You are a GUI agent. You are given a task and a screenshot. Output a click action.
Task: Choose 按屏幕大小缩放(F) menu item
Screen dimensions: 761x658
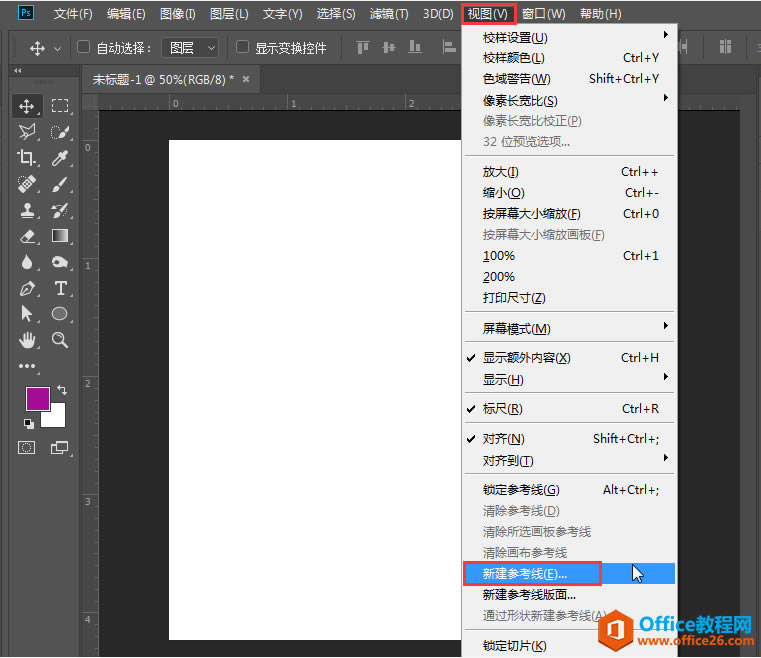coord(569,214)
